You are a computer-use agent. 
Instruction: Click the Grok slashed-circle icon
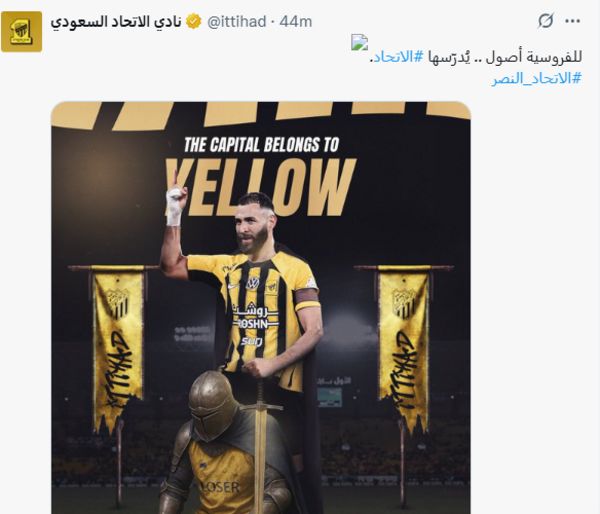click(545, 21)
